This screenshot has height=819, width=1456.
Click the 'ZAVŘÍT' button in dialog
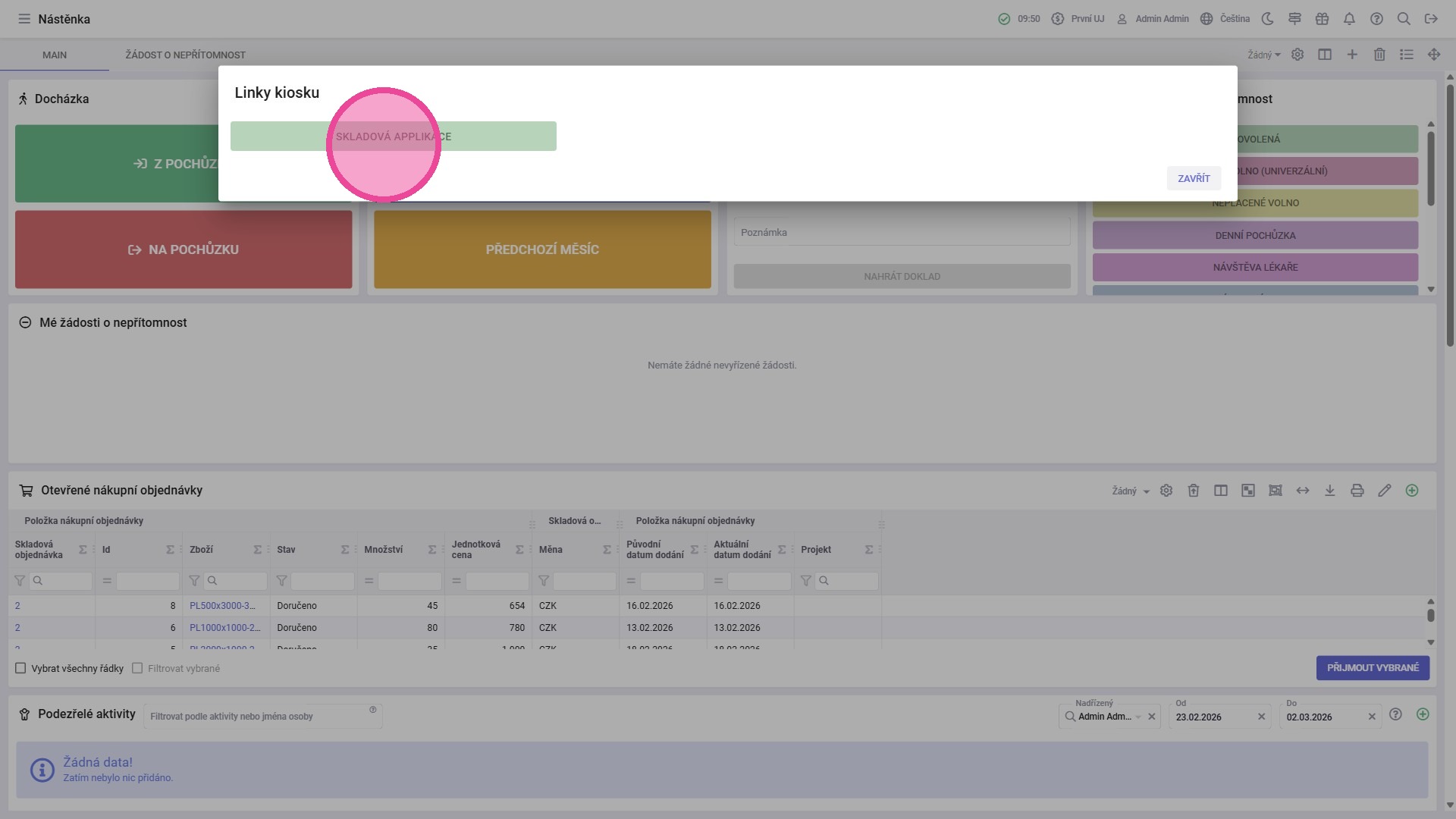[1193, 178]
